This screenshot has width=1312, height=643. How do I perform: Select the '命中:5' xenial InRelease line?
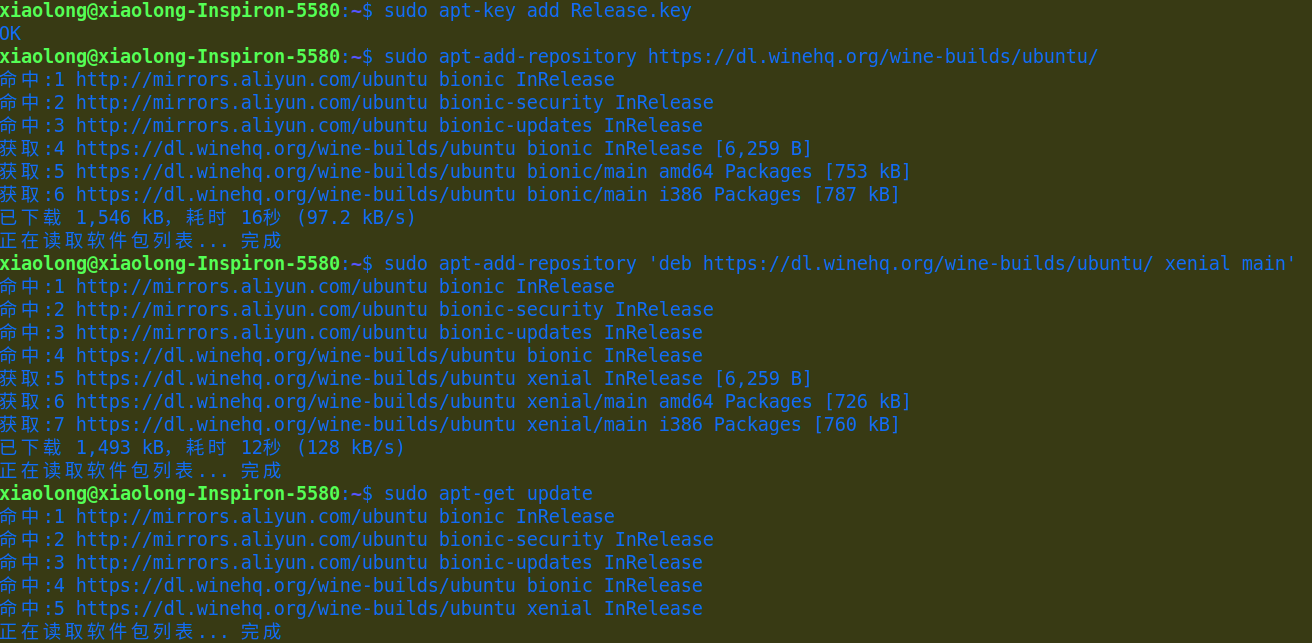pyautogui.click(x=351, y=609)
